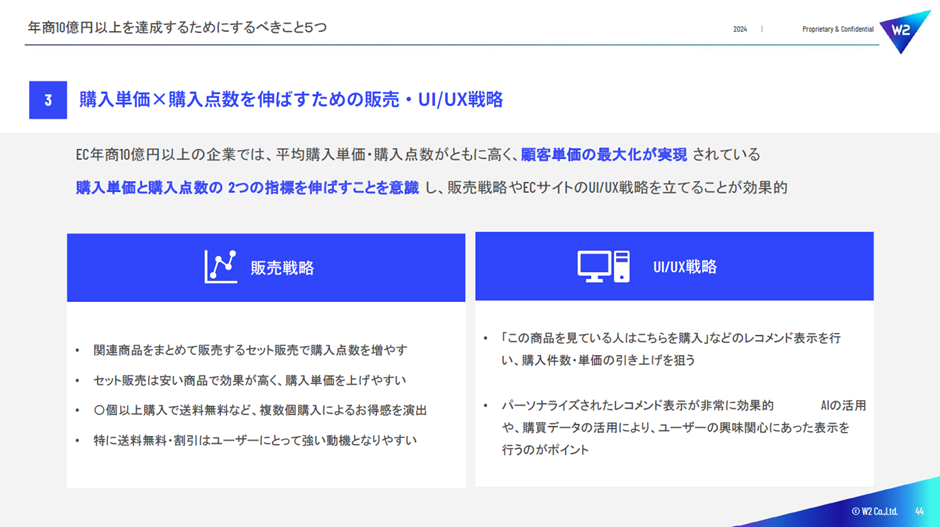Click the bullet 関連商品をまとめて販売するセット販売で購入点数を増やす
This screenshot has width=940, height=527.
point(250,350)
